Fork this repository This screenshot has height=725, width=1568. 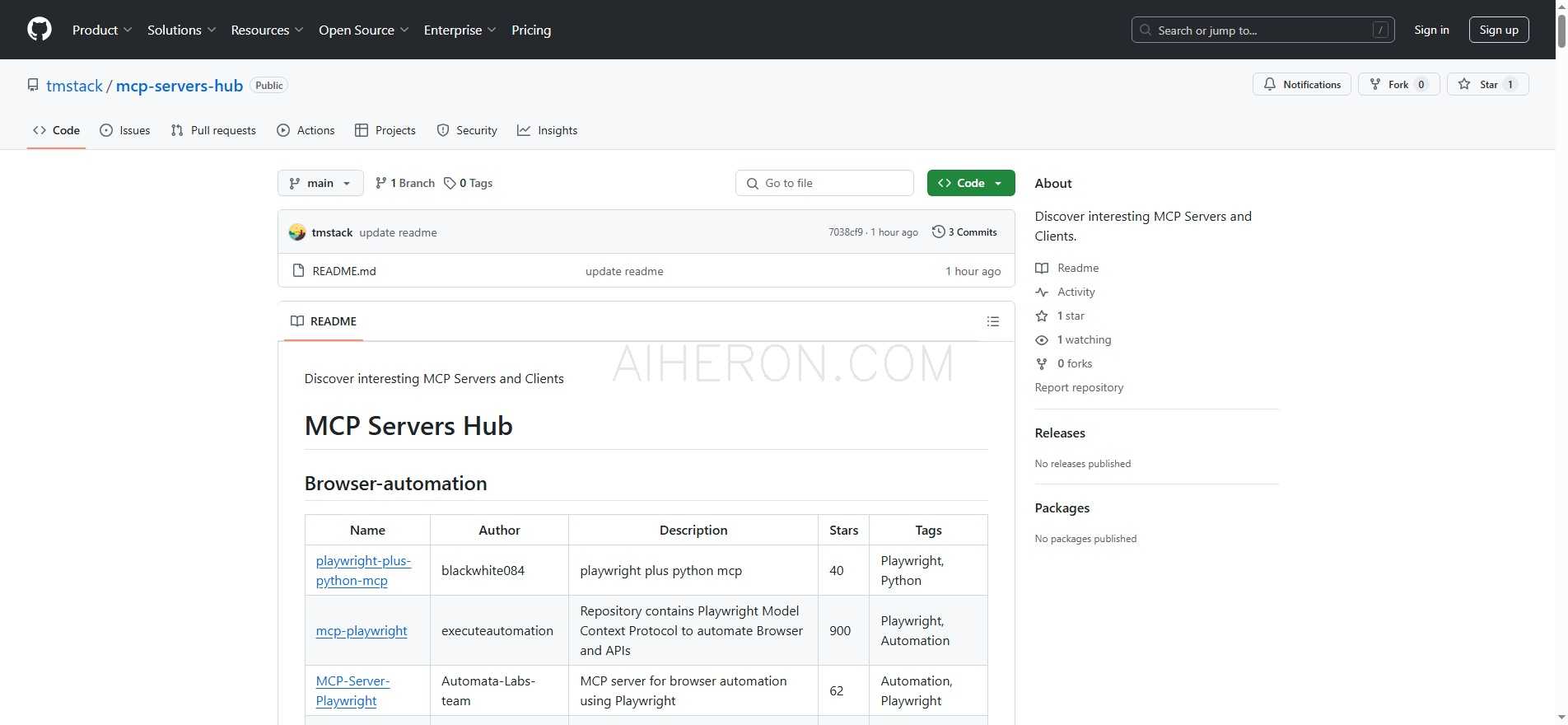pos(1398,84)
